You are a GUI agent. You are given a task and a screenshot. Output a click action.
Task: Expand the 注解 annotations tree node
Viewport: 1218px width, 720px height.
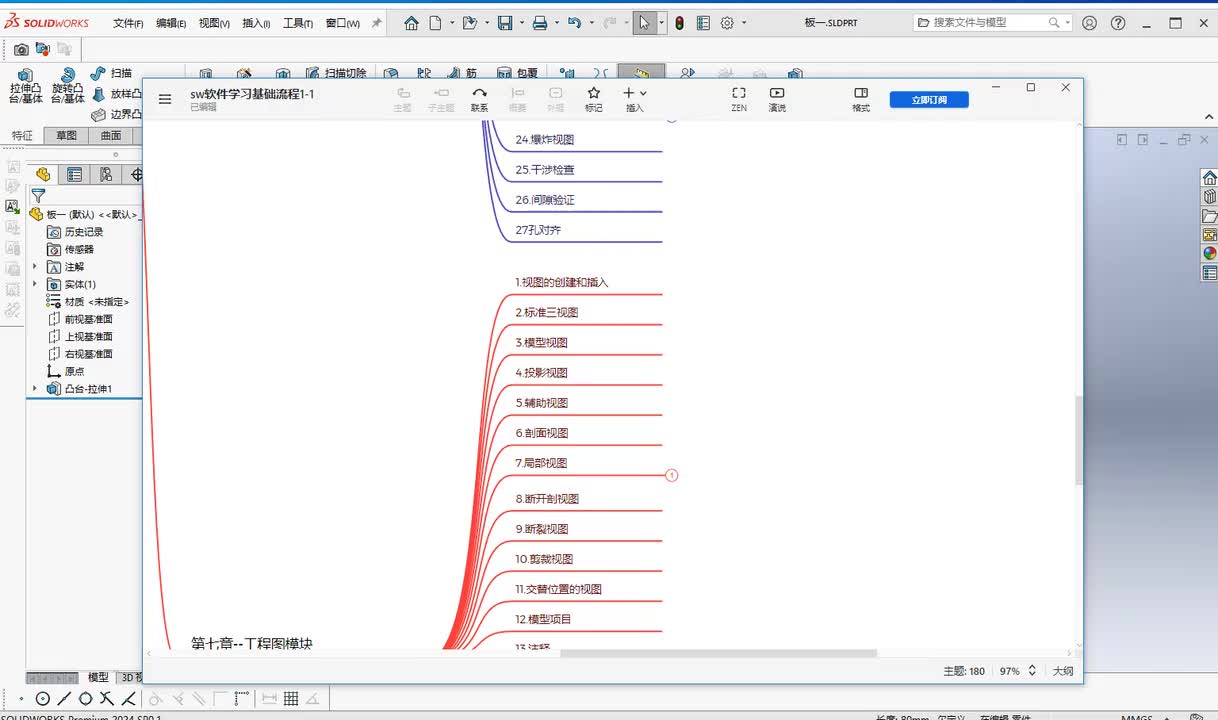[35, 267]
